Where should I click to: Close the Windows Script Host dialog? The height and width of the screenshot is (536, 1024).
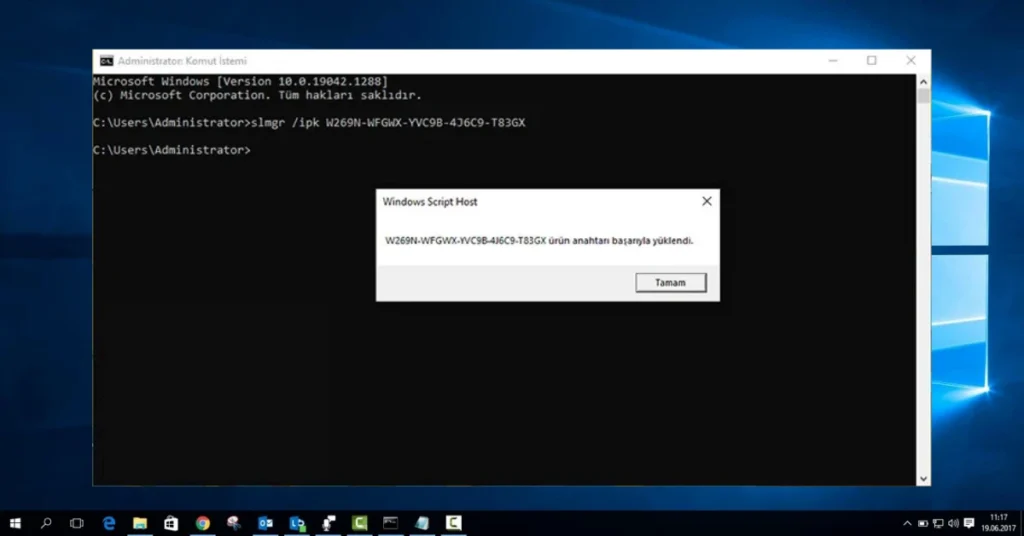[x=707, y=201]
